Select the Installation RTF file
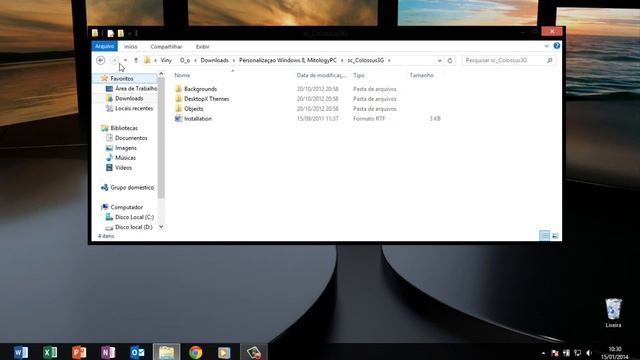This screenshot has height=360, width=640. [x=198, y=118]
